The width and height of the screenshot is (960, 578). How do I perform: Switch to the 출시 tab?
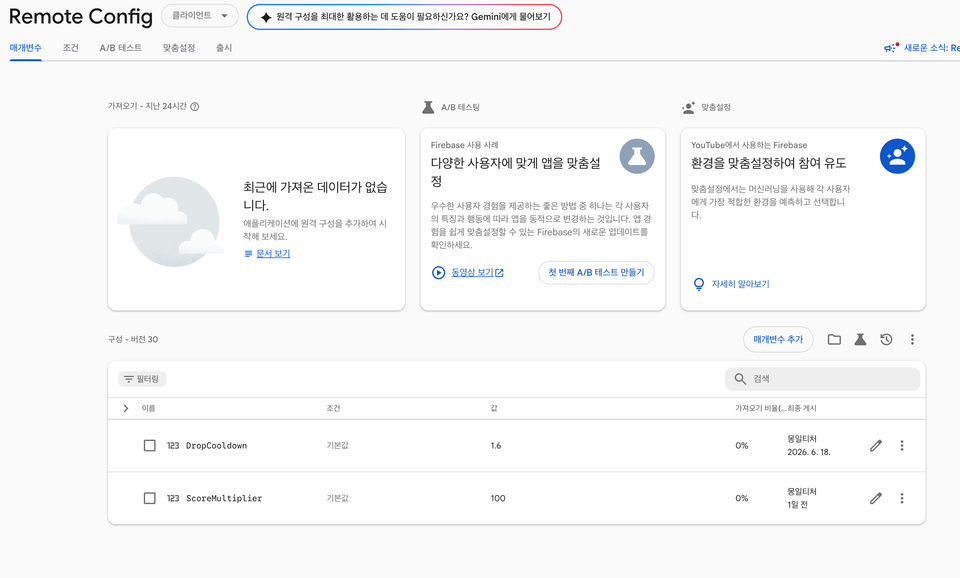(224, 48)
